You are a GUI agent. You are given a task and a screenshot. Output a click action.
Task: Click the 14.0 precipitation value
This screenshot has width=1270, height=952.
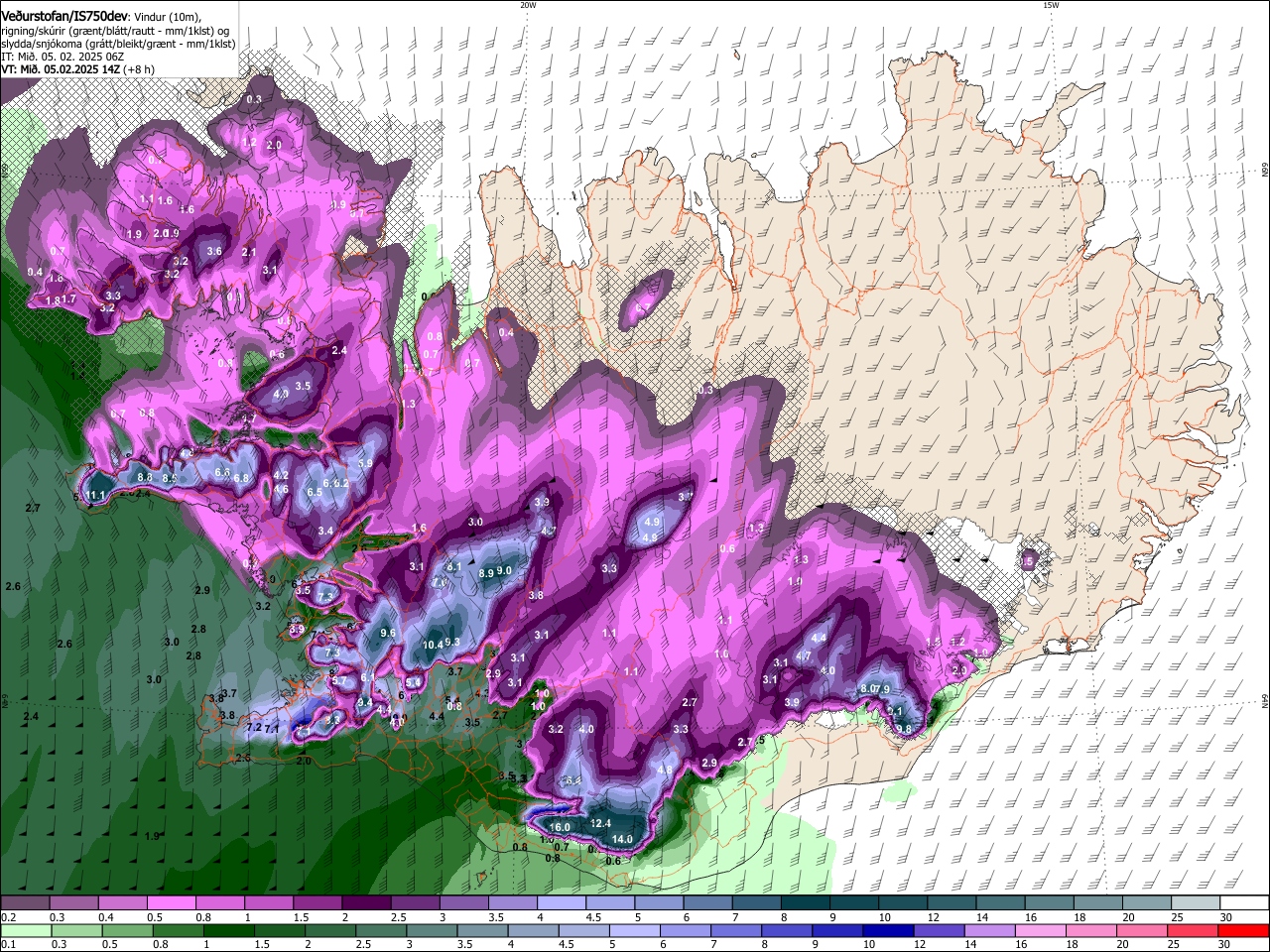(622, 840)
